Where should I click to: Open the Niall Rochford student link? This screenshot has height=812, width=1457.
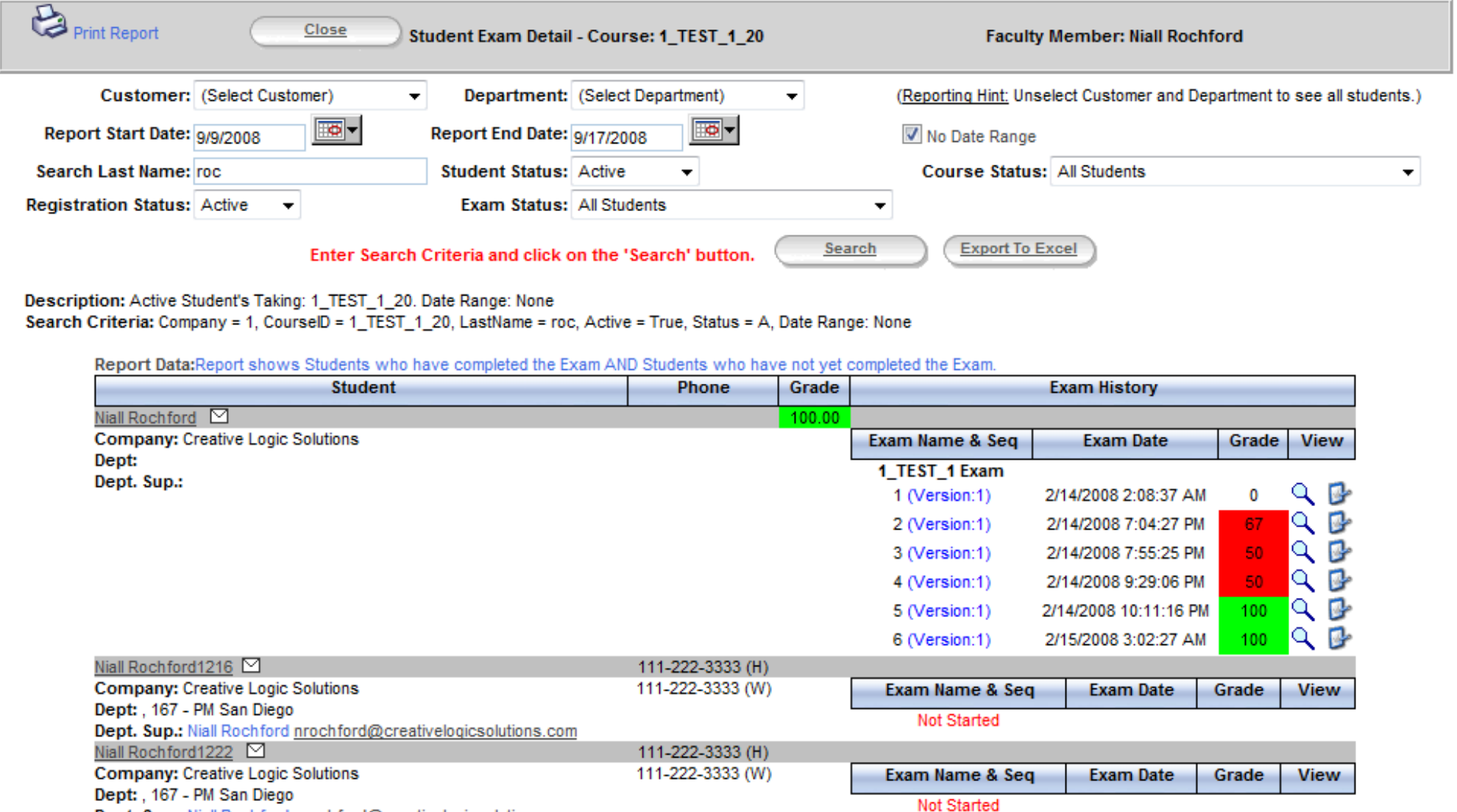145,418
